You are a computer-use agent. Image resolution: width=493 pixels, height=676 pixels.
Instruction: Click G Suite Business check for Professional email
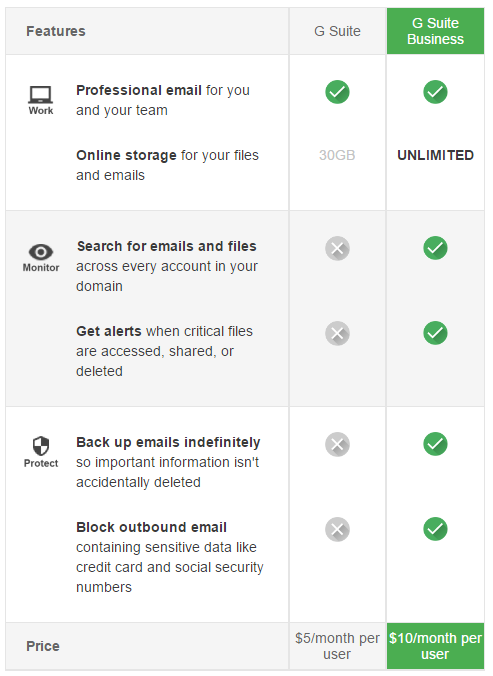pyautogui.click(x=435, y=92)
